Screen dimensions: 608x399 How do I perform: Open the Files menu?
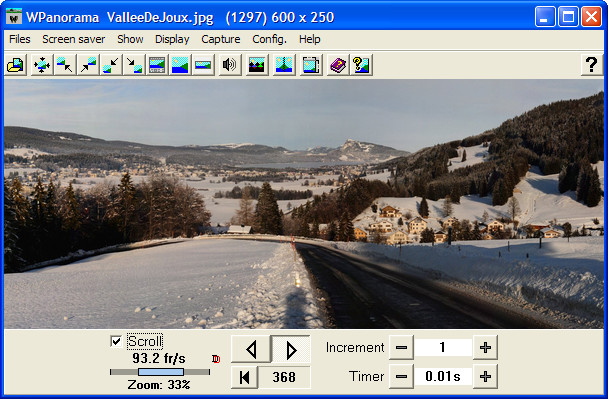(x=20, y=39)
